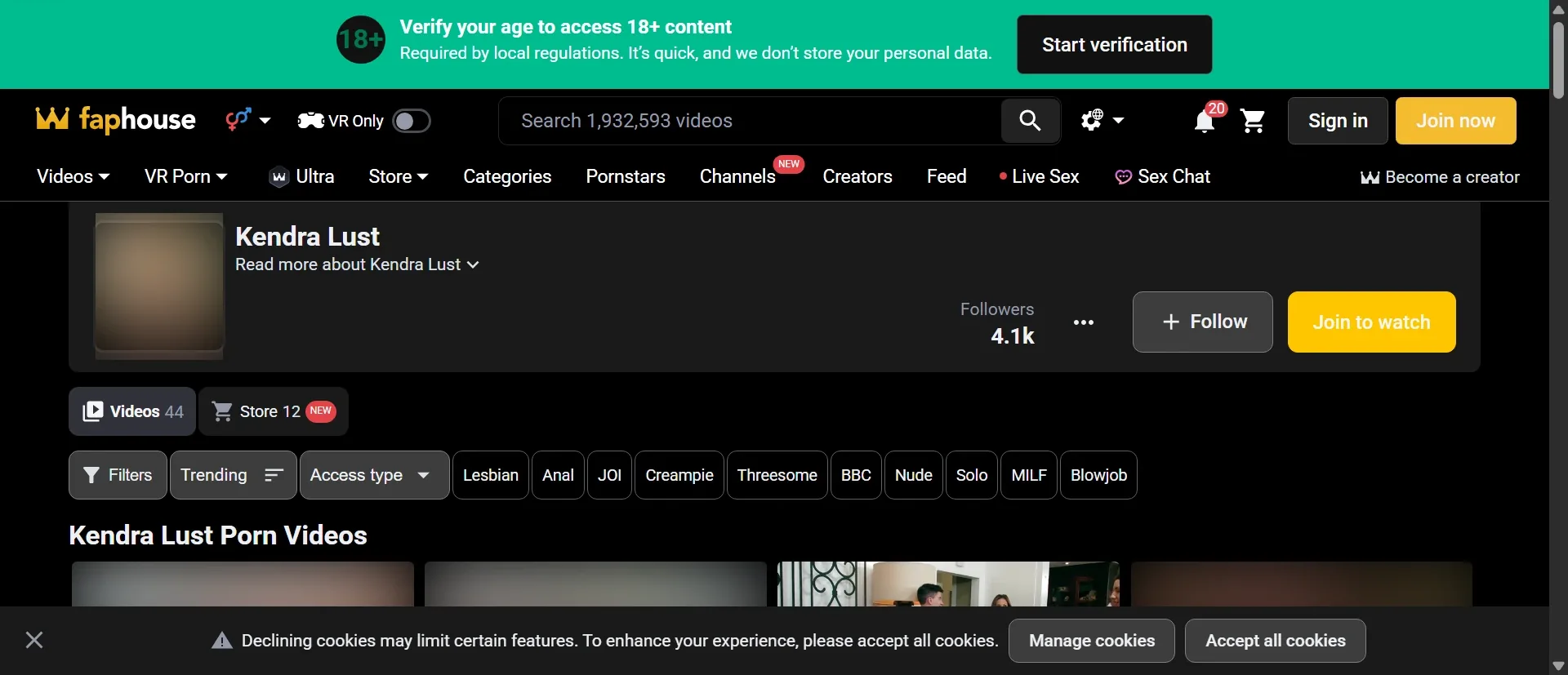
Task: Open the globe settings dropdown
Action: (1102, 120)
